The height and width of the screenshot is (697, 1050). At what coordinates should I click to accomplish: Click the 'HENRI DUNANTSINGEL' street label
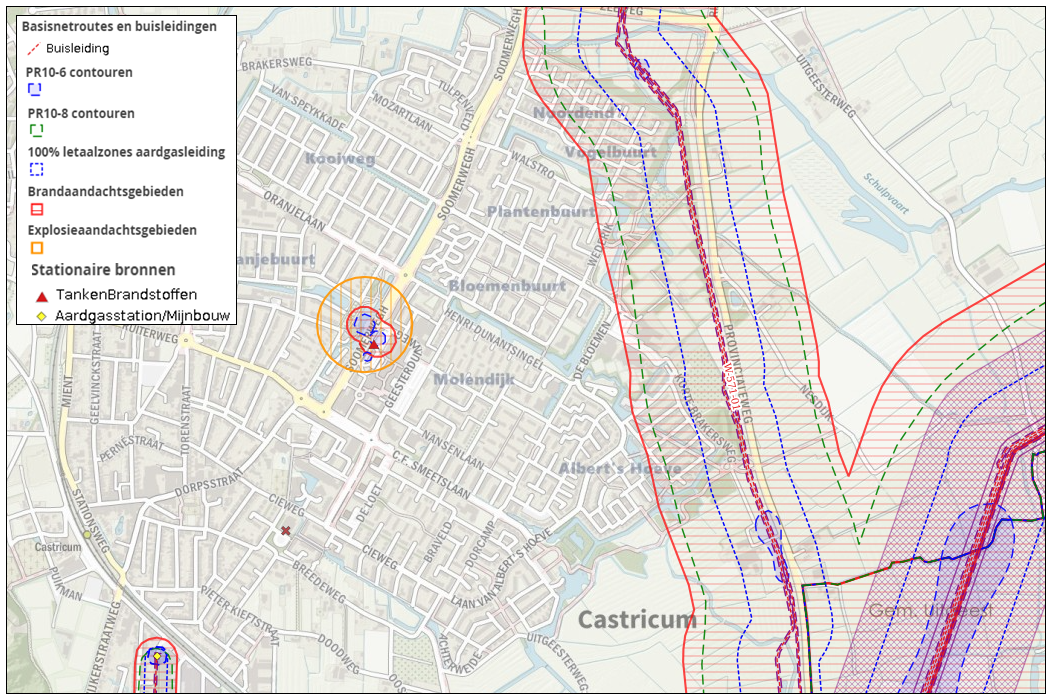(494, 339)
